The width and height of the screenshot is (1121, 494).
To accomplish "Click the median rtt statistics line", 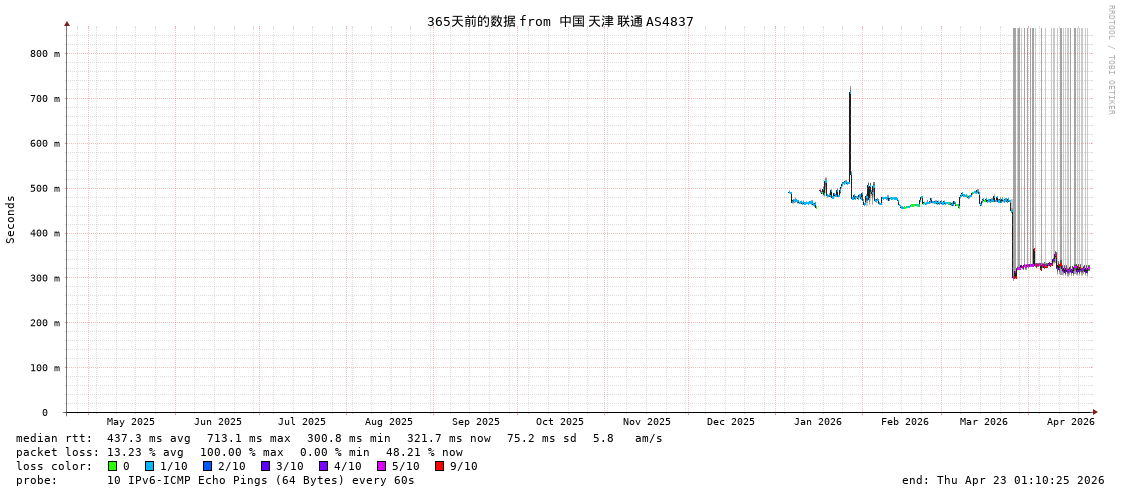I will 339,438.
